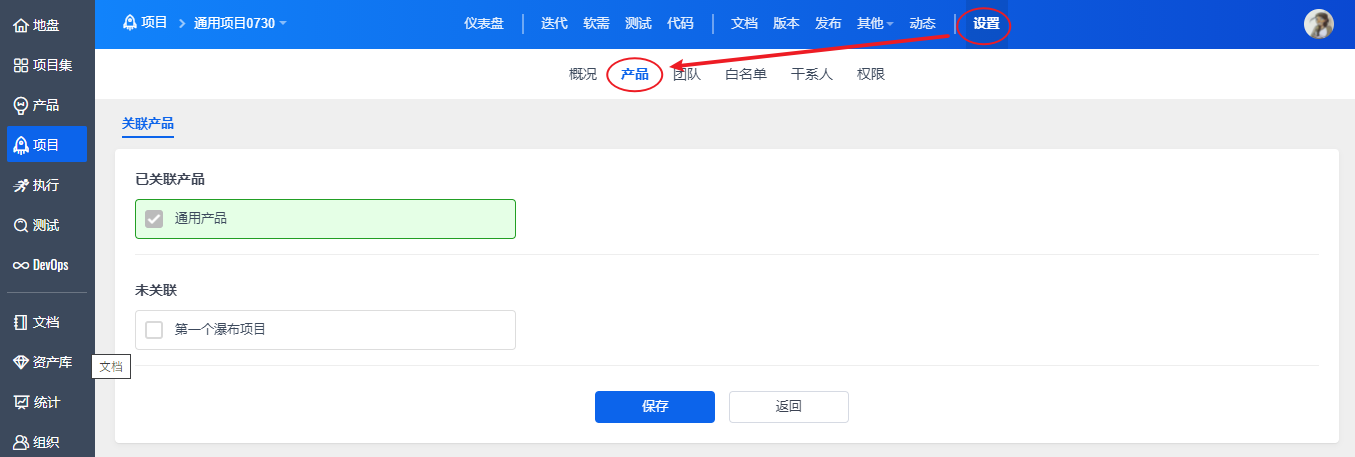Click the 统计 chart icon in sidebar
The image size is (1355, 457).
(x=20, y=402)
